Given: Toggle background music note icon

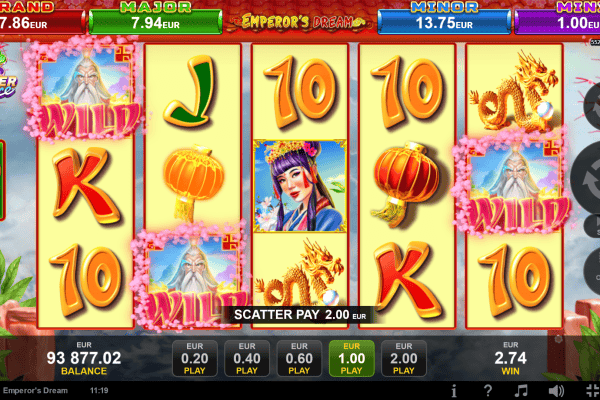Looking at the screenshot, I should pyautogui.click(x=521, y=391).
